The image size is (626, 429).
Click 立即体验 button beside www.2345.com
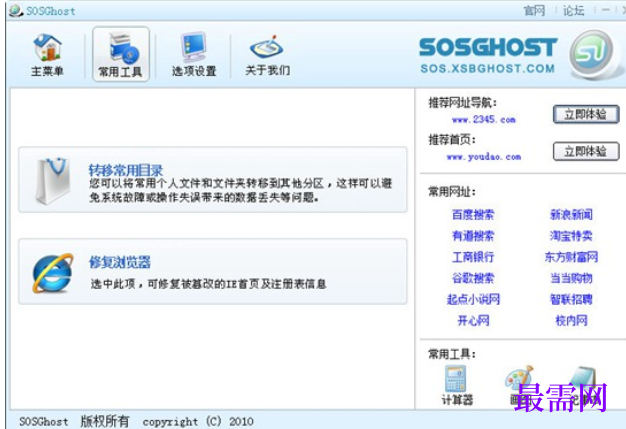coord(586,115)
